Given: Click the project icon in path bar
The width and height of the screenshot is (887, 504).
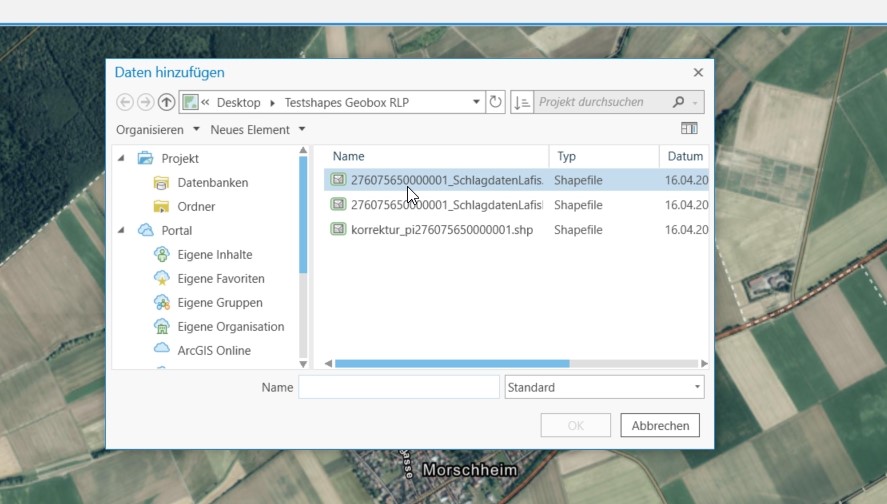Looking at the screenshot, I should [191, 102].
